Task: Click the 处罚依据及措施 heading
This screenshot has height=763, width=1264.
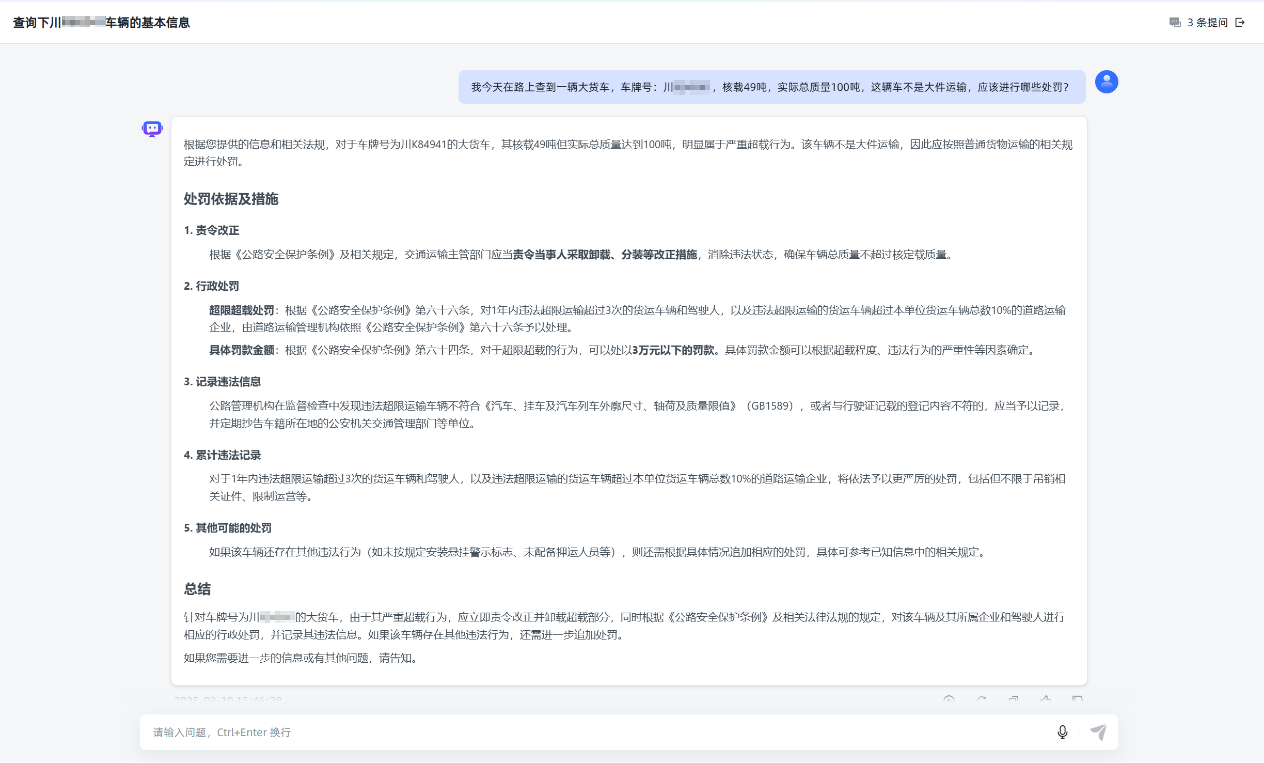Action: point(231,199)
